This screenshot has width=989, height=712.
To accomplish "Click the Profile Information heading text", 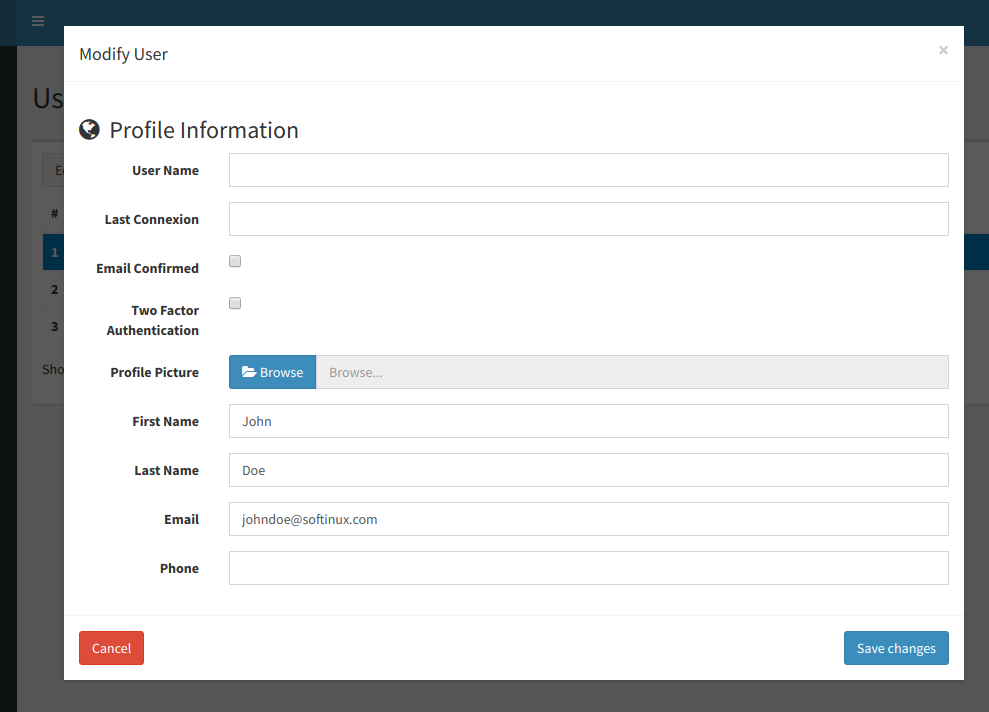I will tap(204, 130).
